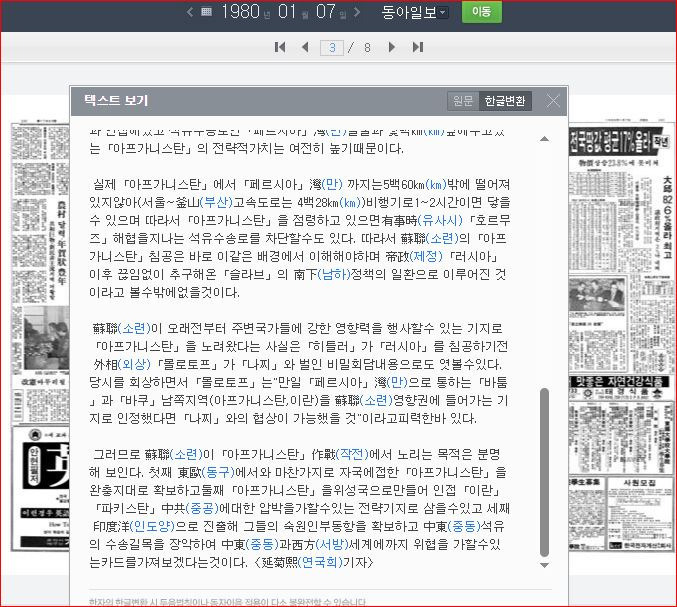Image resolution: width=677 pixels, height=607 pixels.
Task: Go to the next newspaper page
Action: click(392, 47)
